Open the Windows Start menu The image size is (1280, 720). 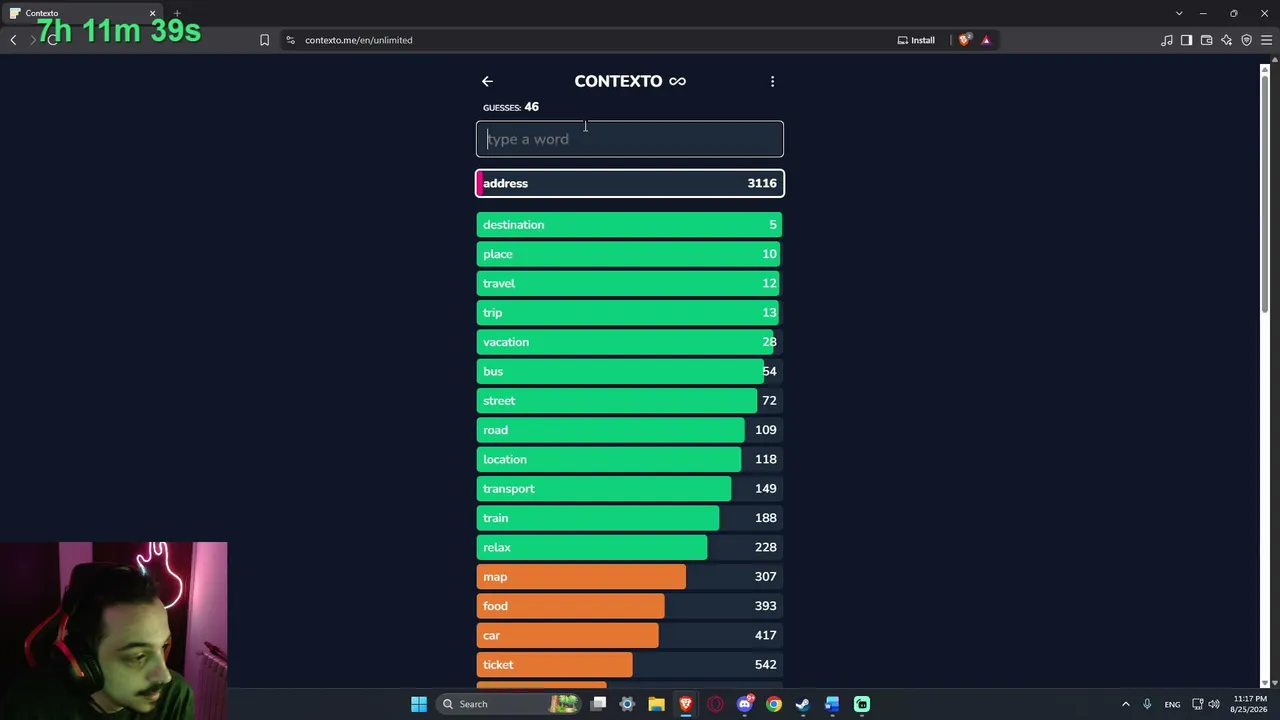pyautogui.click(x=419, y=704)
